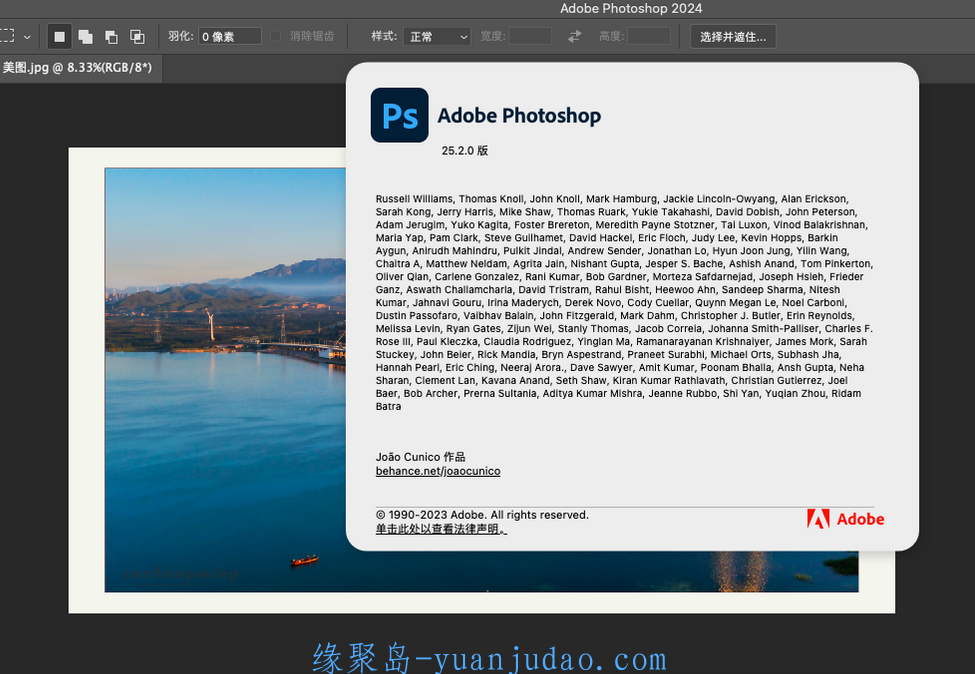Screen dimensions: 975x674
Task: Click the Adobe logo in the dialog
Action: pyautogui.click(x=846, y=519)
